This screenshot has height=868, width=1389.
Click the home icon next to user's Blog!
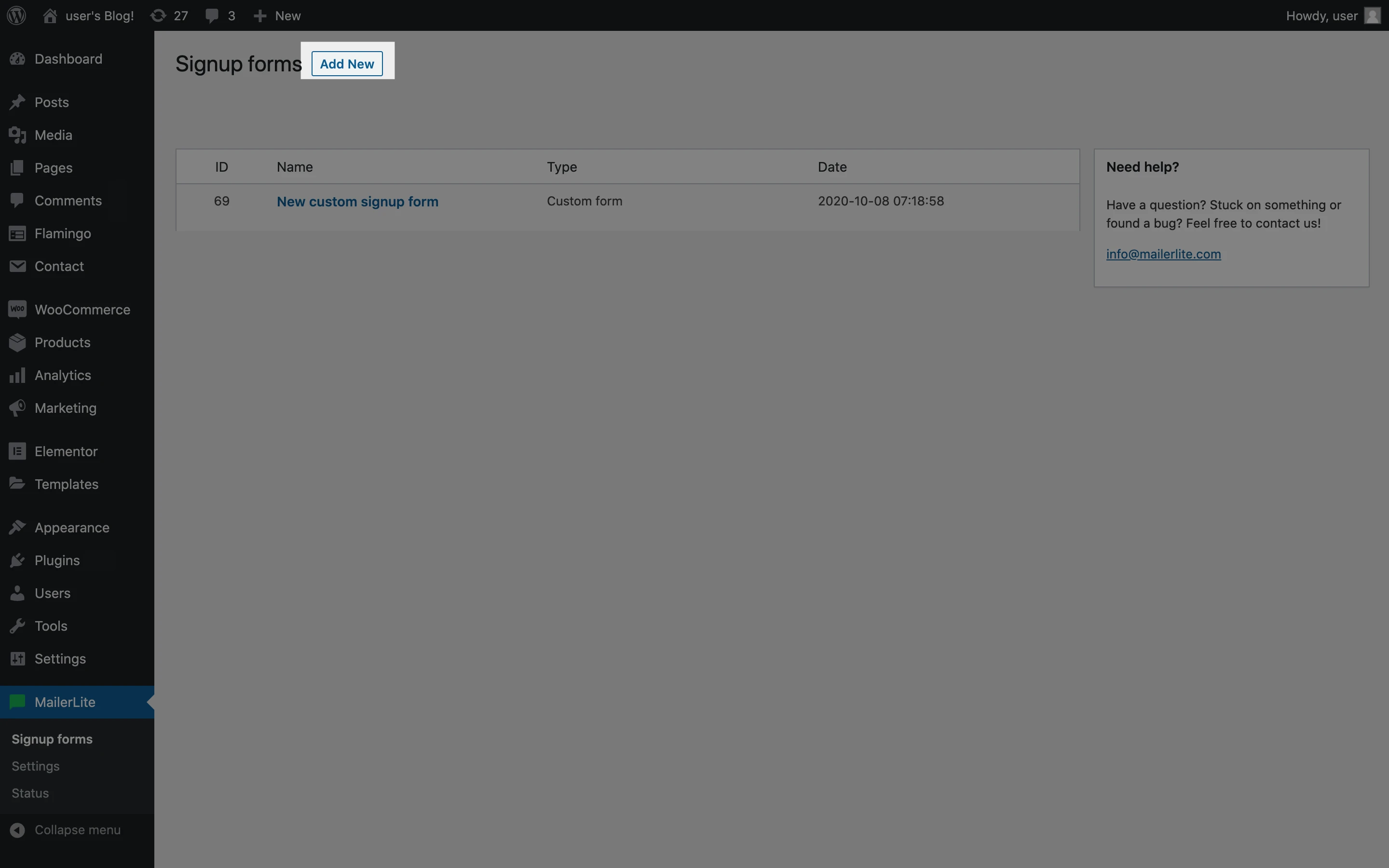(x=50, y=15)
